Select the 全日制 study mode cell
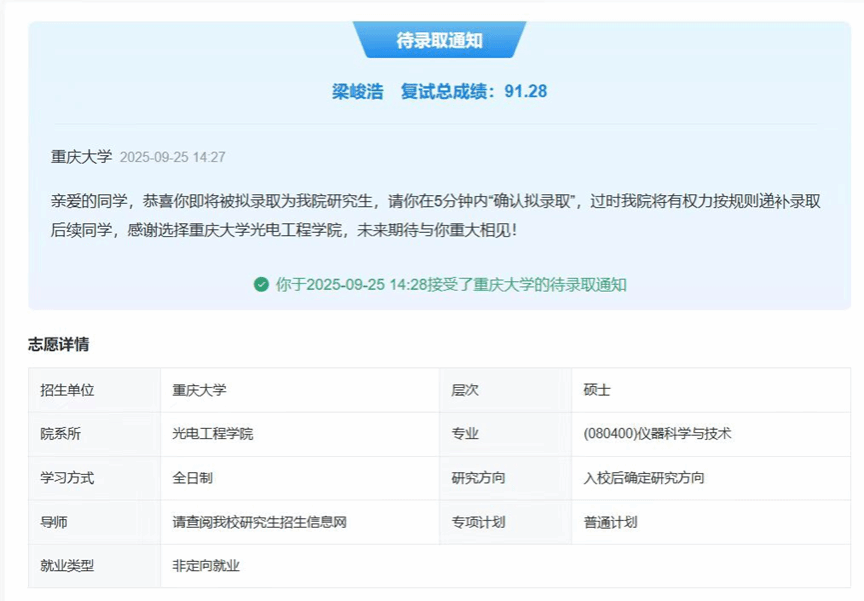864x601 pixels. (192, 478)
